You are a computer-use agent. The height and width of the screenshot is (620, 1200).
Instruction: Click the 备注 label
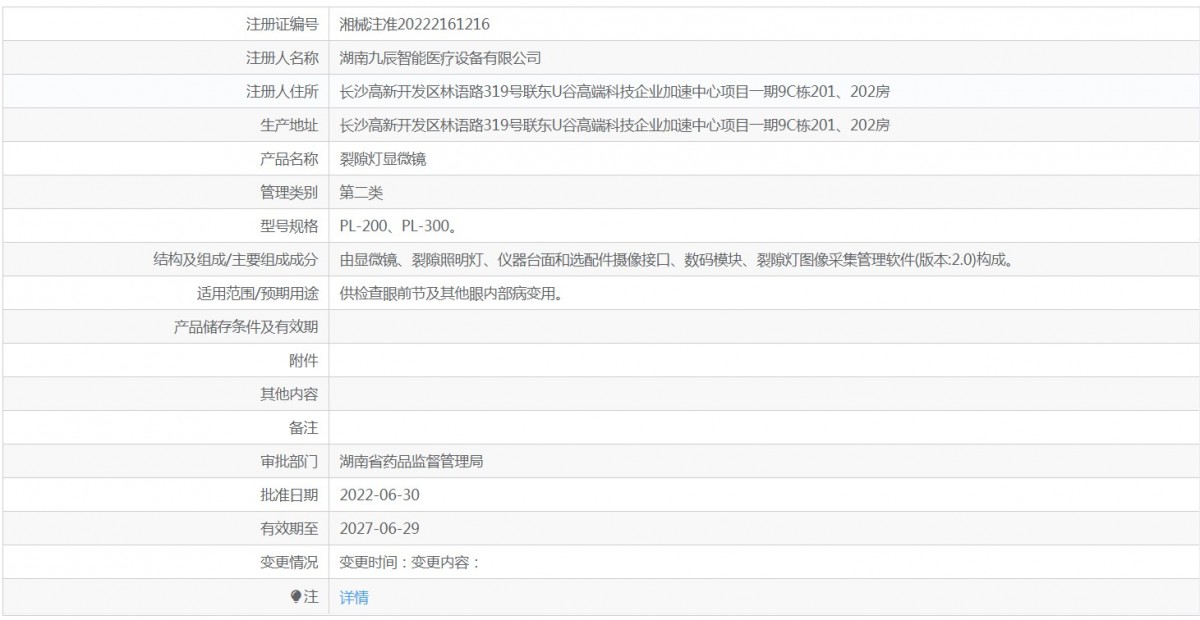click(x=304, y=428)
